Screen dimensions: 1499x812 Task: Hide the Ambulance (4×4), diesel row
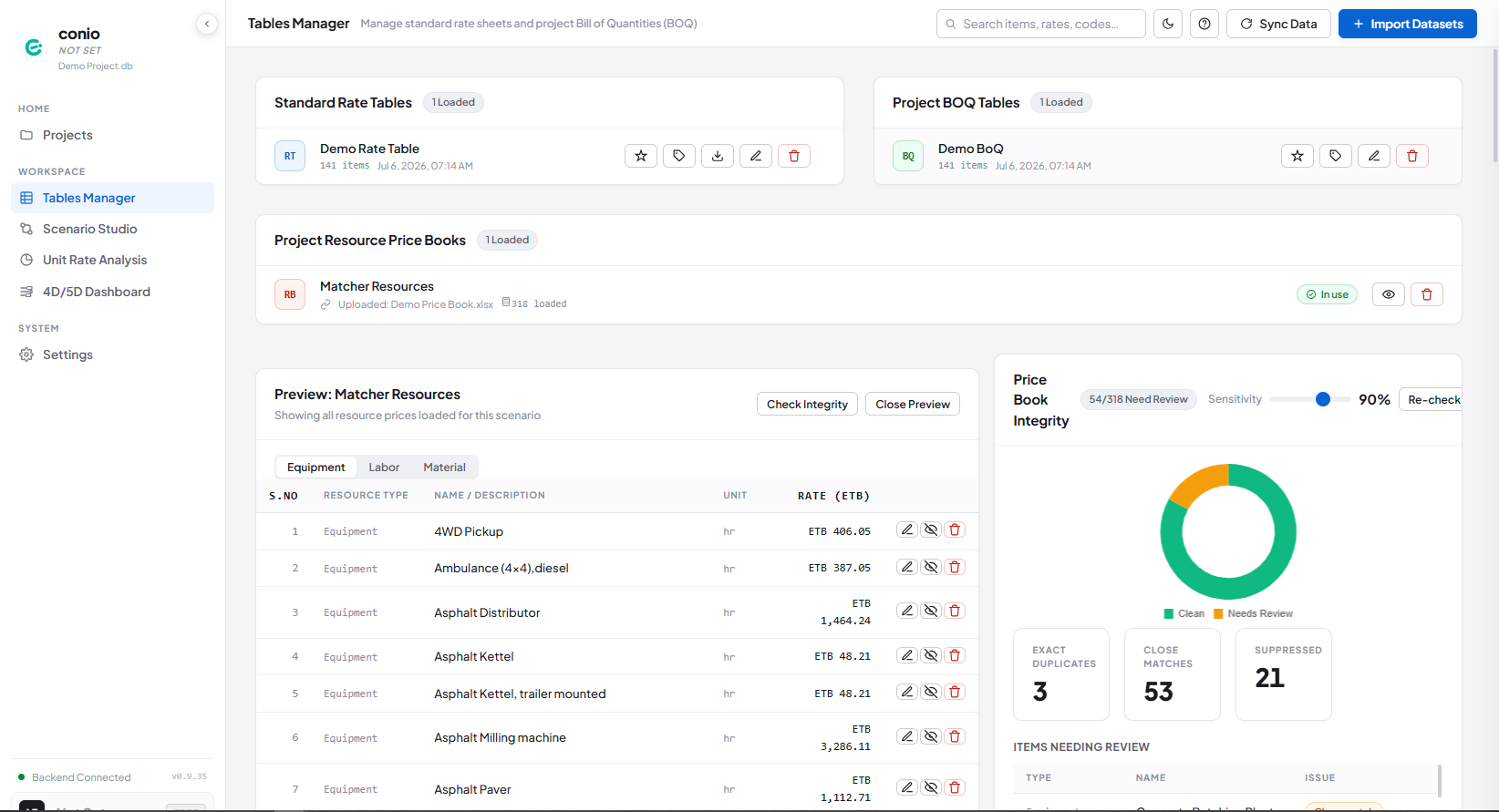[931, 567]
